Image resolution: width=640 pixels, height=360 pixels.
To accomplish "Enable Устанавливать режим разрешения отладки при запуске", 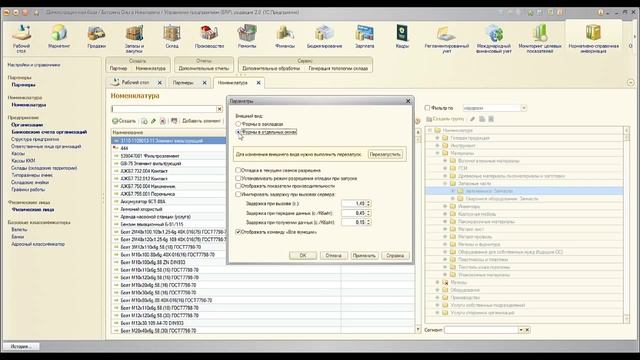I will (238, 178).
